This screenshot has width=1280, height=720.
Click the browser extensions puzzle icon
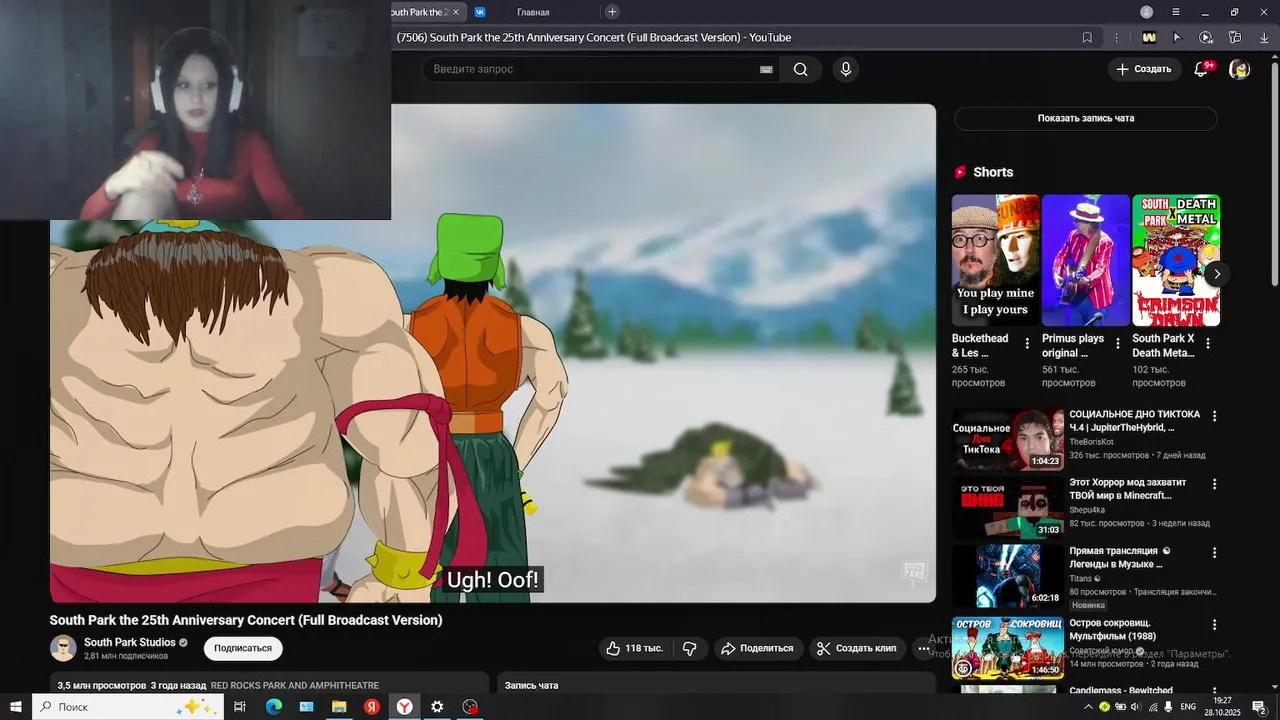point(1235,38)
